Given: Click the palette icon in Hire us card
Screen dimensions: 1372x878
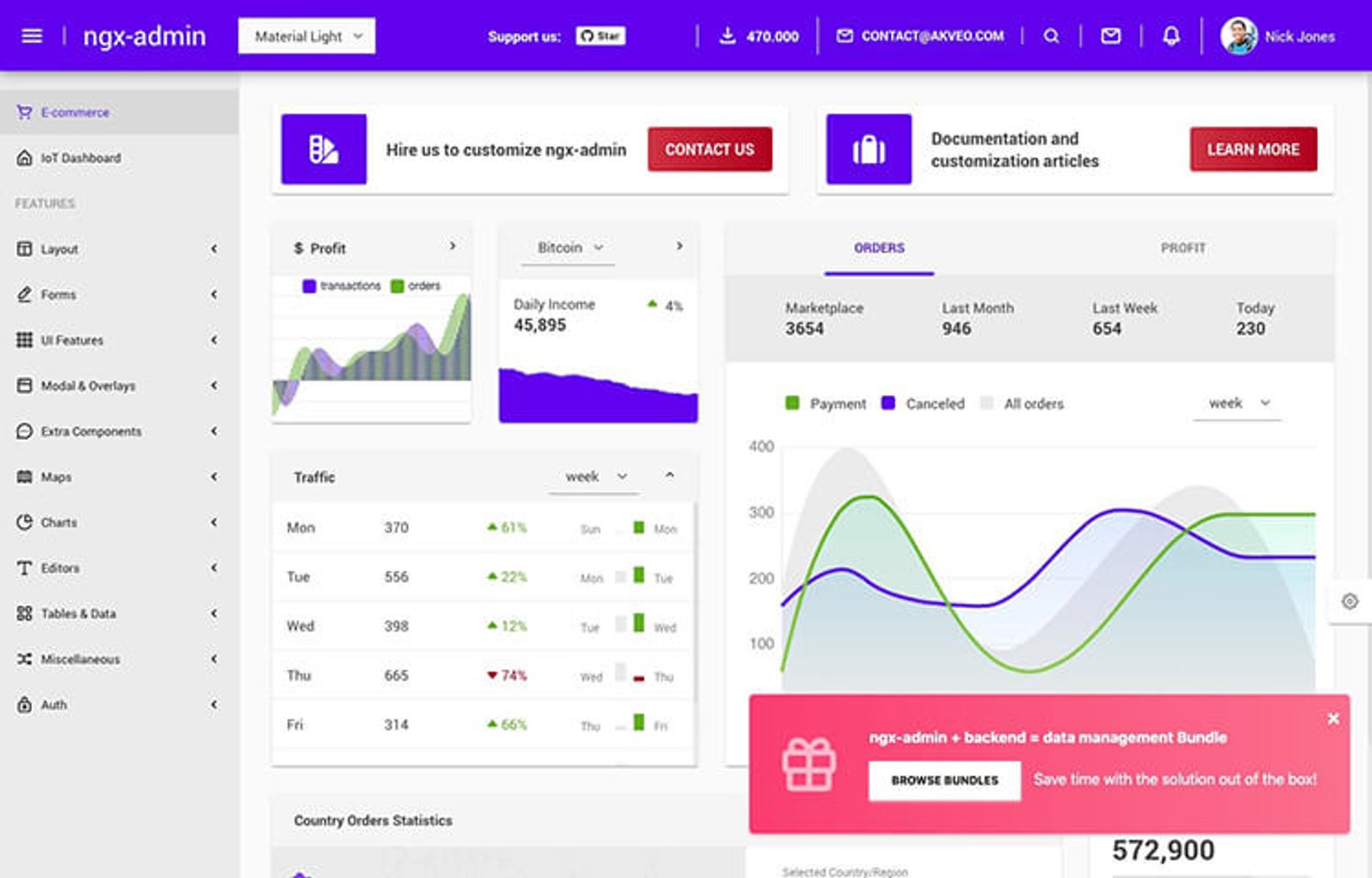Looking at the screenshot, I should [x=323, y=149].
